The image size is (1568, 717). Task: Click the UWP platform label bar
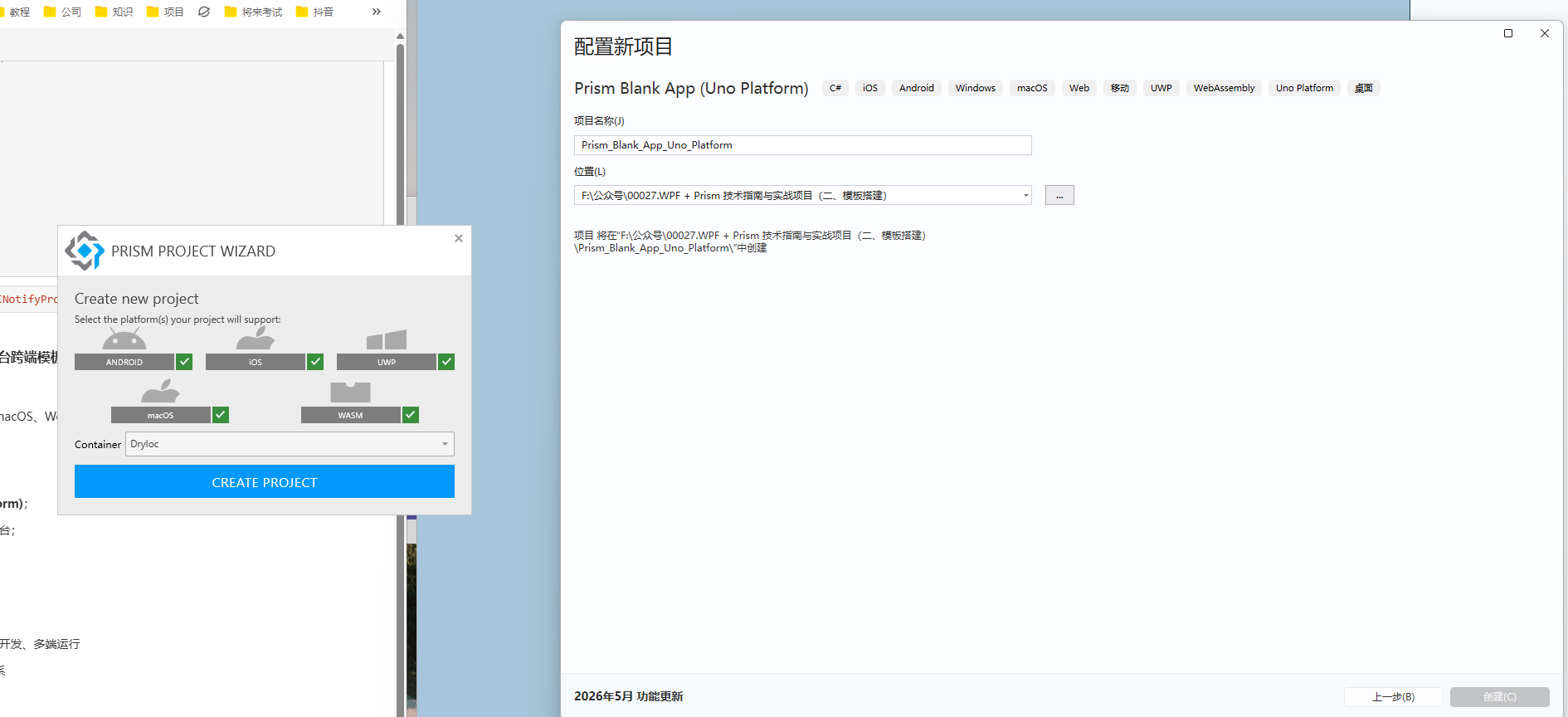(387, 362)
